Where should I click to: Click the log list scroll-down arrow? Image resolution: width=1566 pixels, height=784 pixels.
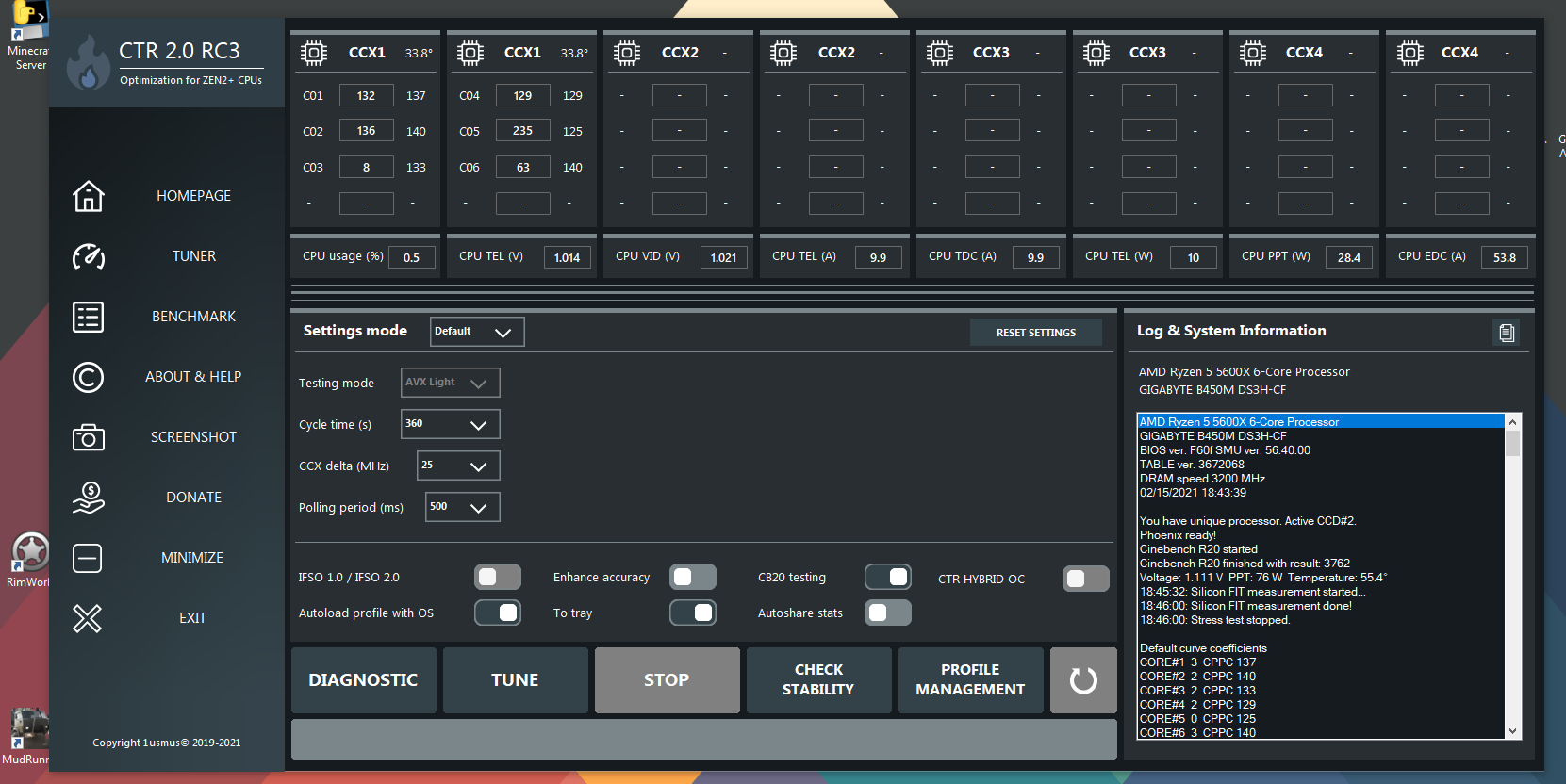click(x=1513, y=731)
